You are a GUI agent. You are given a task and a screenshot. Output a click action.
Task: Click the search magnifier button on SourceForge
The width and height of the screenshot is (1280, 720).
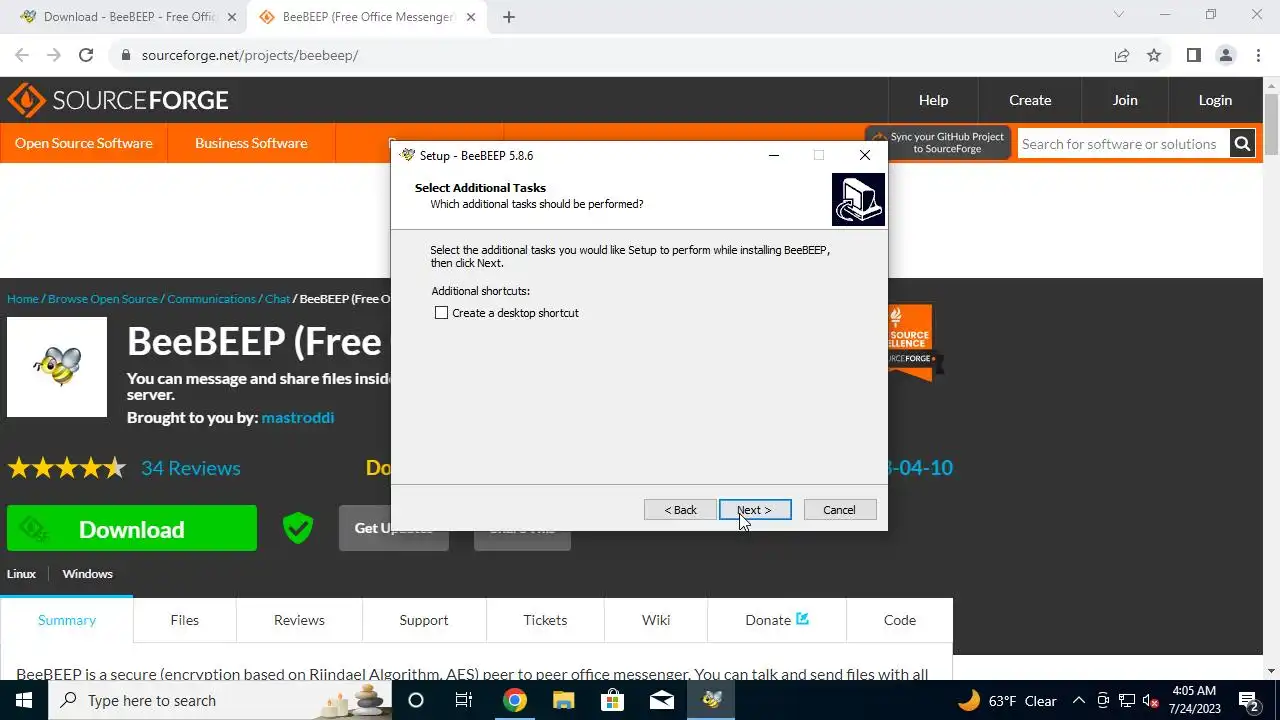point(1242,144)
